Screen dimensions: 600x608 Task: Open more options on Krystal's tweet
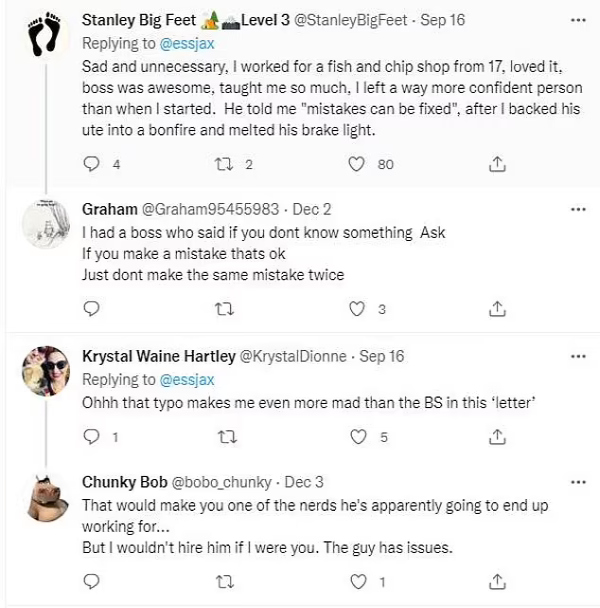[x=577, y=355]
